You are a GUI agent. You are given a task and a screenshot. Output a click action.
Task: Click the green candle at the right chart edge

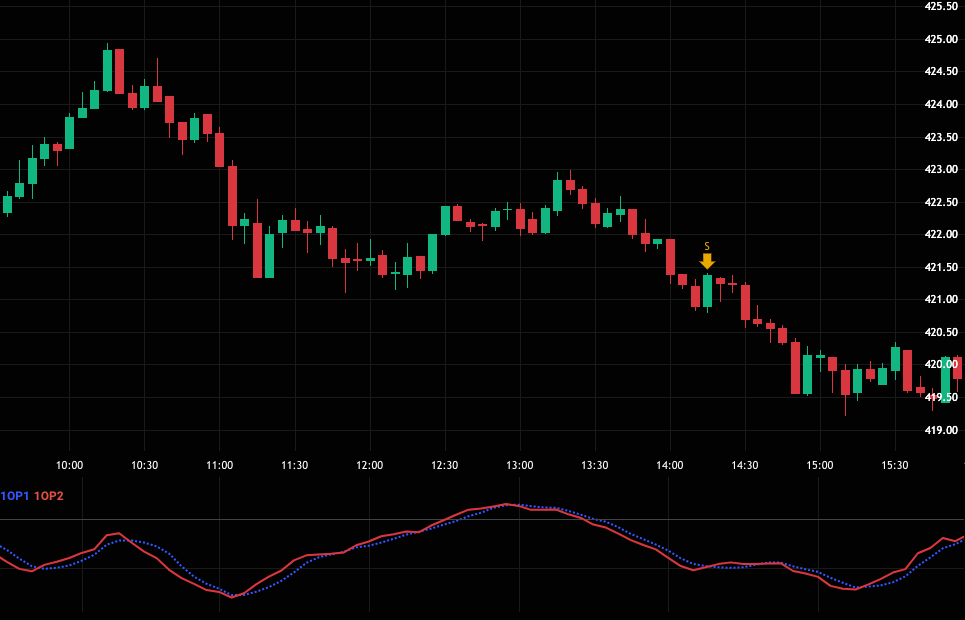pyautogui.click(x=946, y=380)
